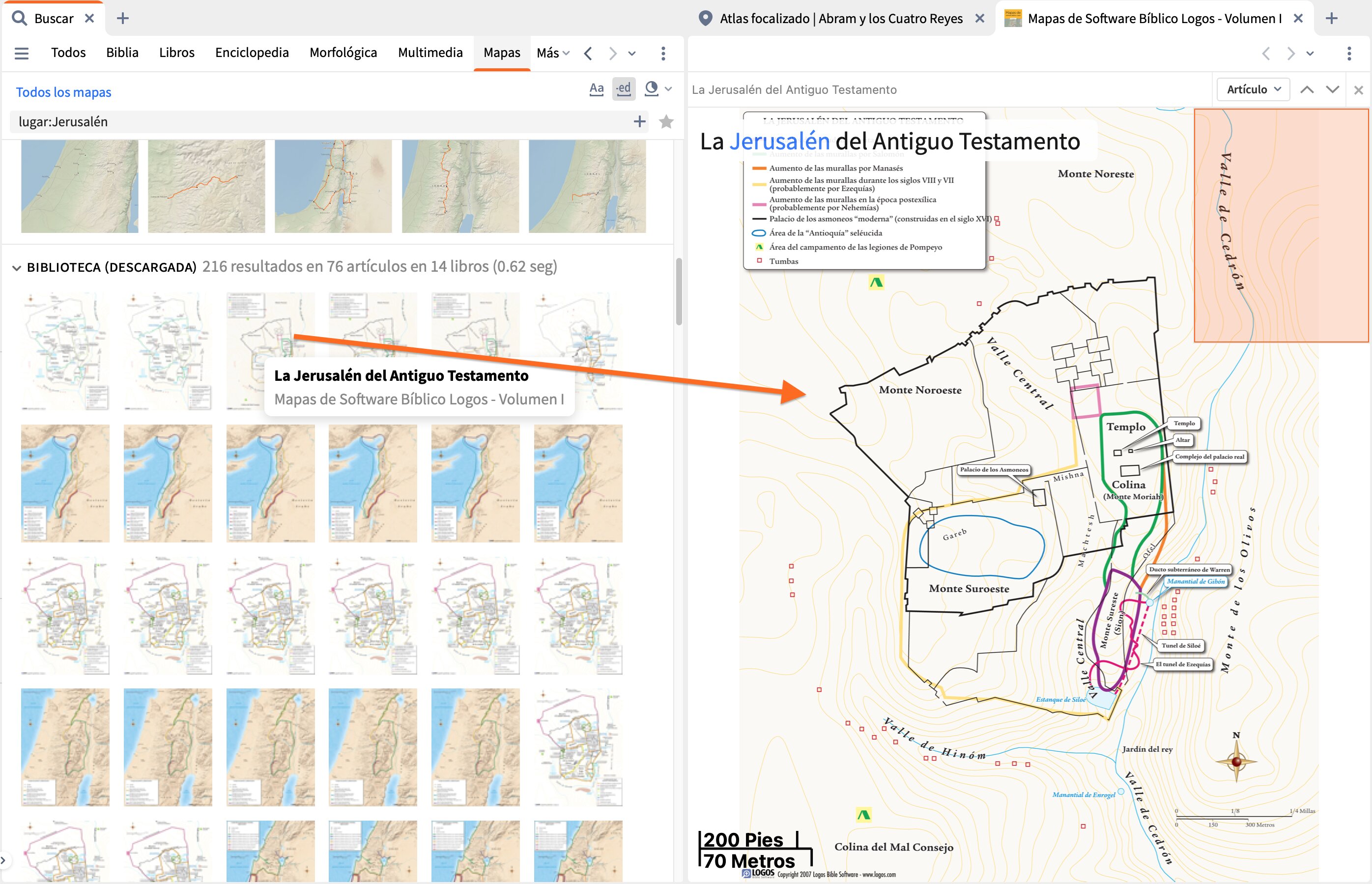Viewport: 1372px width, 884px height.
Task: Click the Complejo del palacio real label
Action: tap(1209, 457)
